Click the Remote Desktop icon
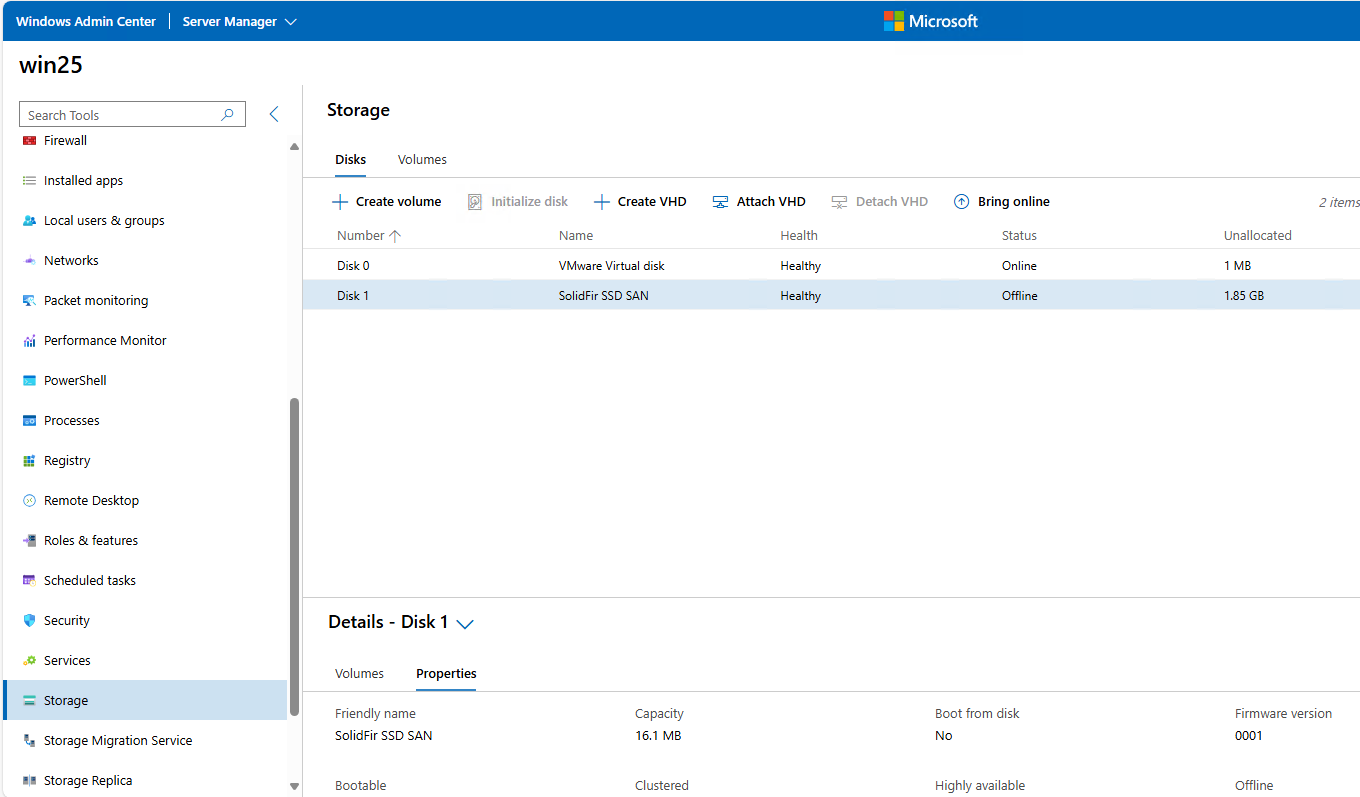1360x797 pixels. 29,501
